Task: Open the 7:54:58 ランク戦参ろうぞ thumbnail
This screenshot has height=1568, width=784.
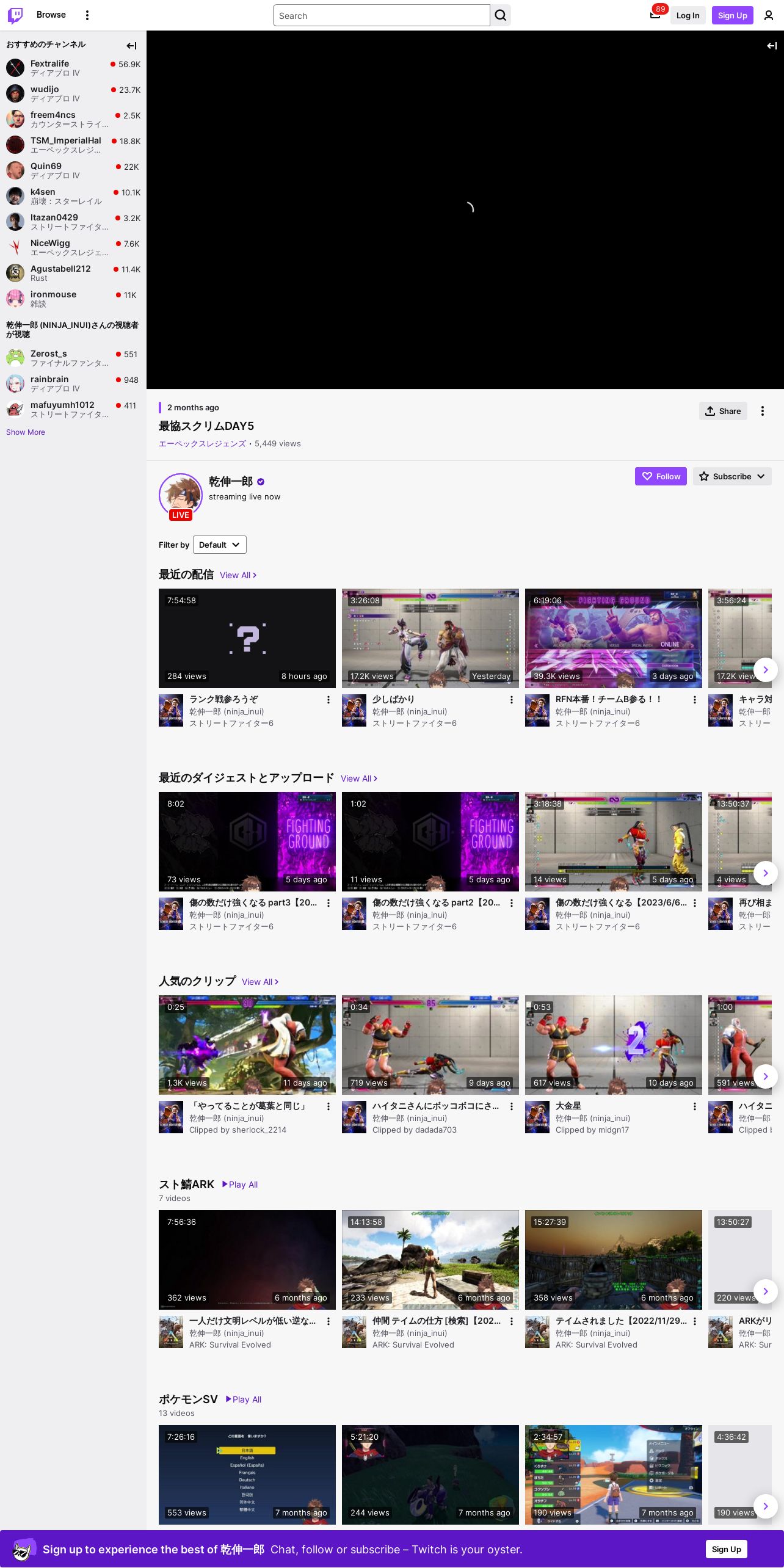Action: (x=247, y=638)
